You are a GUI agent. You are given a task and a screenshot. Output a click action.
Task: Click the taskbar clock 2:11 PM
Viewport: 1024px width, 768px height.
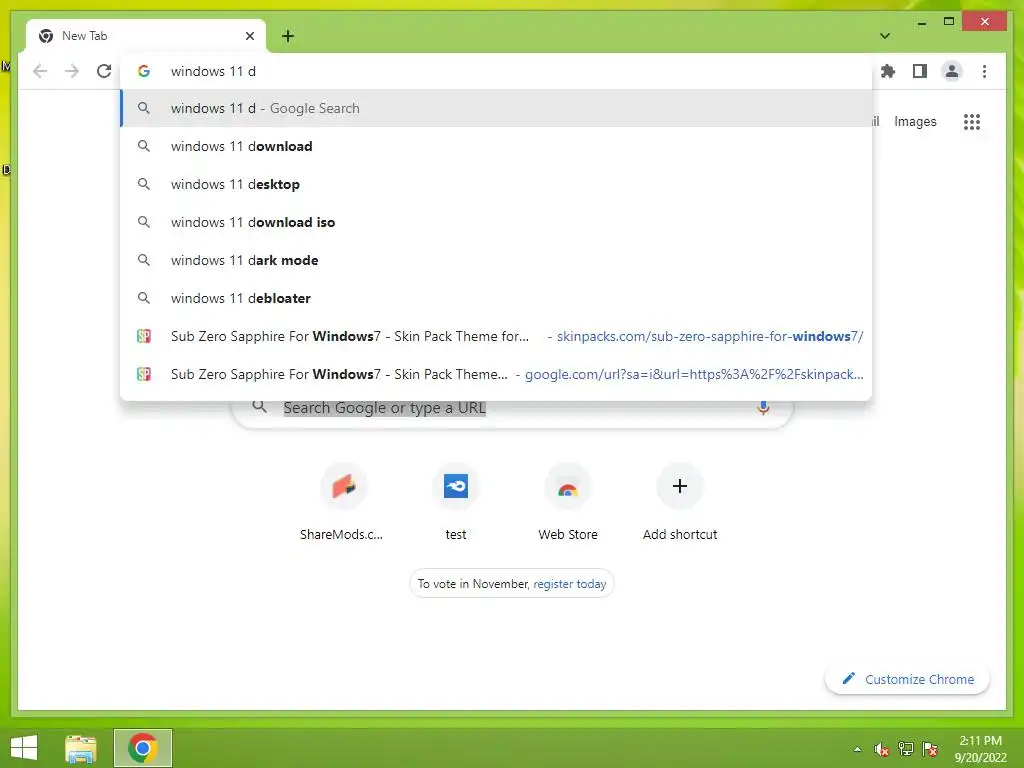pos(980,749)
